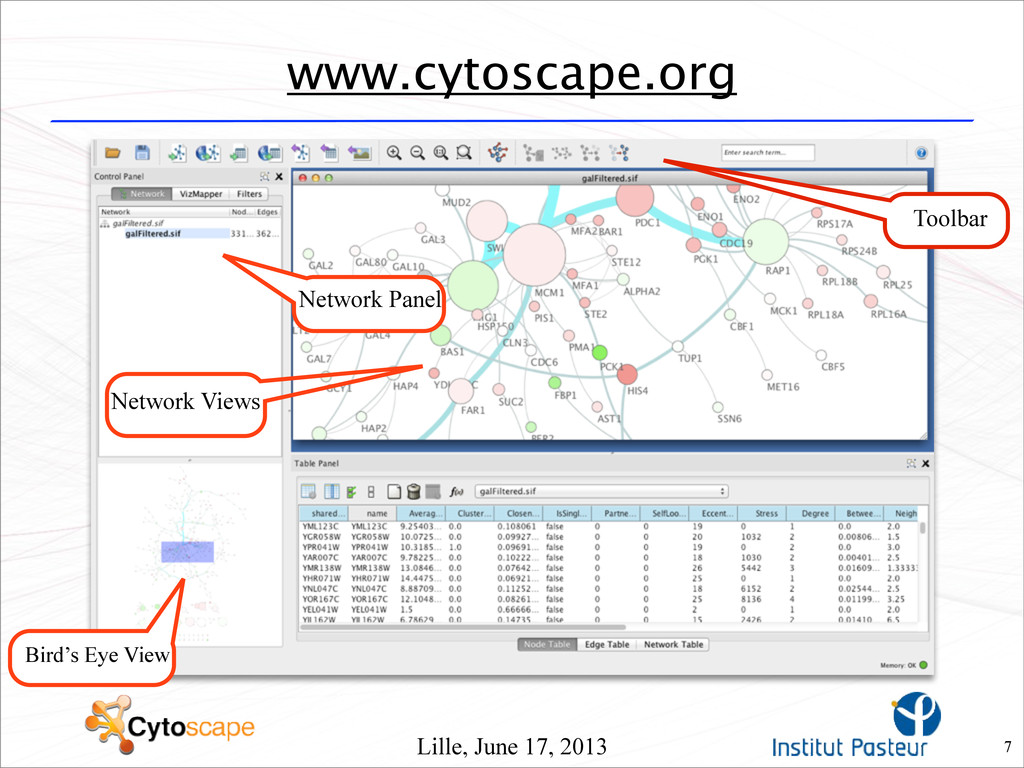Sort by the name column header
The width and height of the screenshot is (1024, 768).
(x=372, y=513)
